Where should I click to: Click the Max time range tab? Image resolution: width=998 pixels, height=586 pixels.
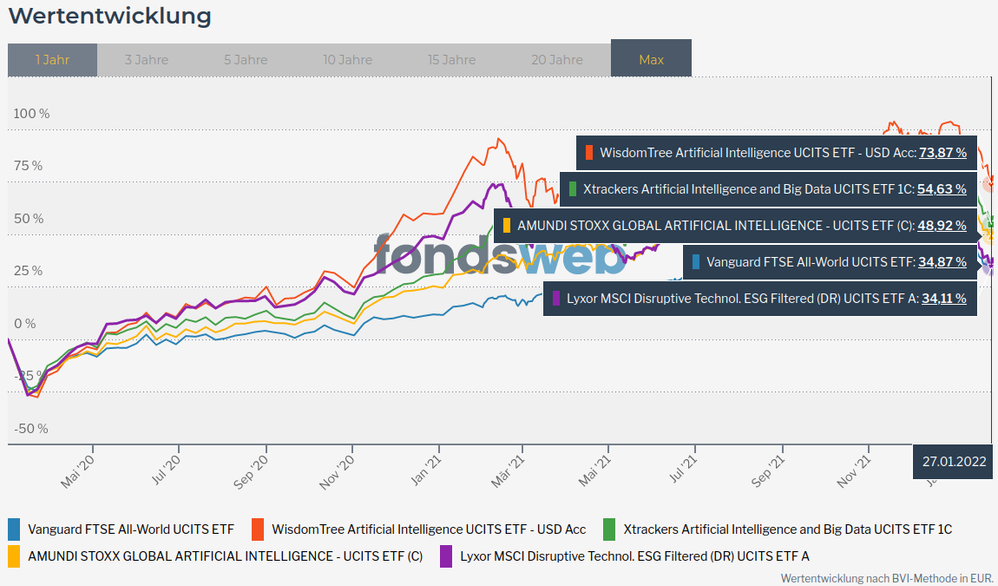tap(651, 60)
